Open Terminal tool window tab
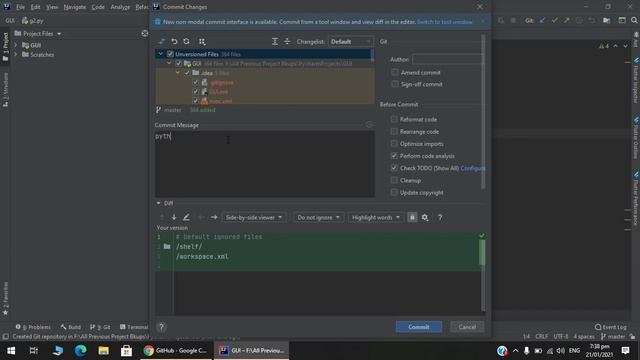Viewport: 640px width, 360px height. click(134, 327)
